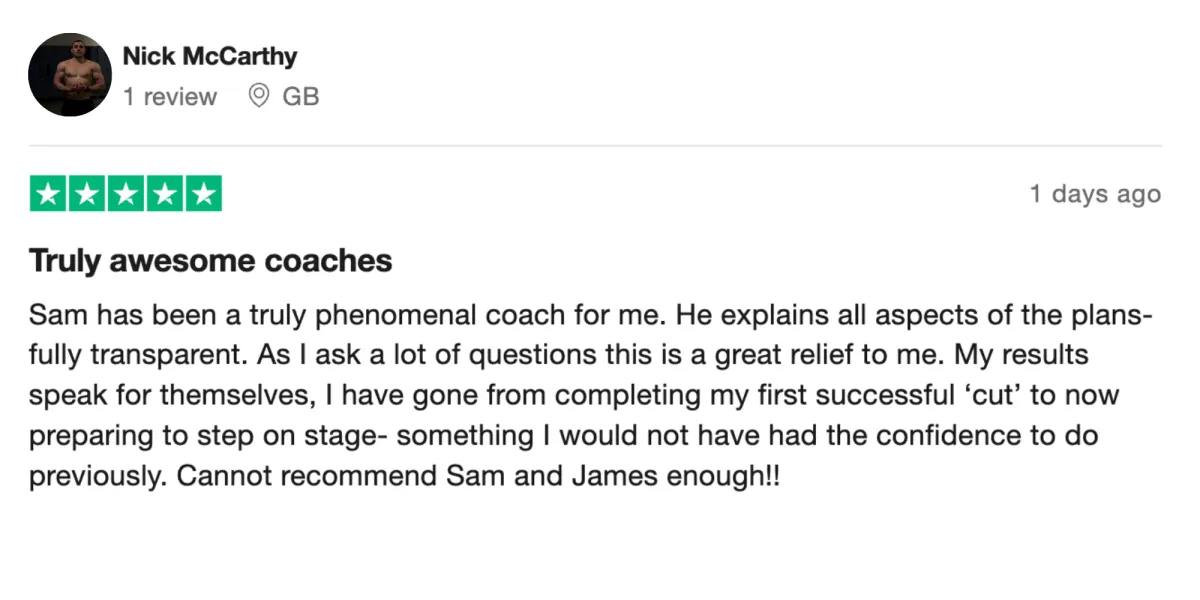Click the first green rating star
The image size is (1200, 600).
click(x=49, y=193)
